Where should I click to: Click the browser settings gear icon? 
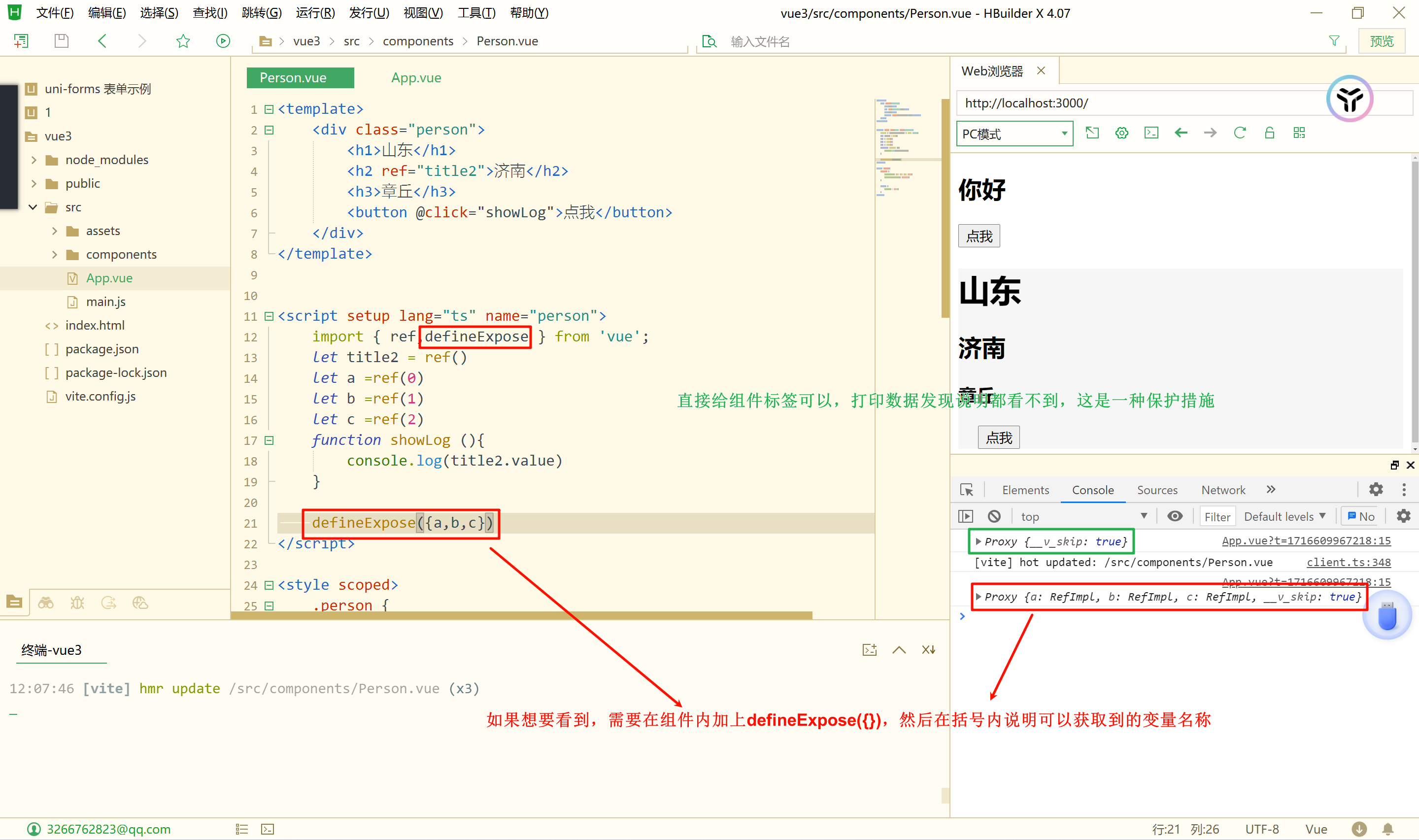1121,133
